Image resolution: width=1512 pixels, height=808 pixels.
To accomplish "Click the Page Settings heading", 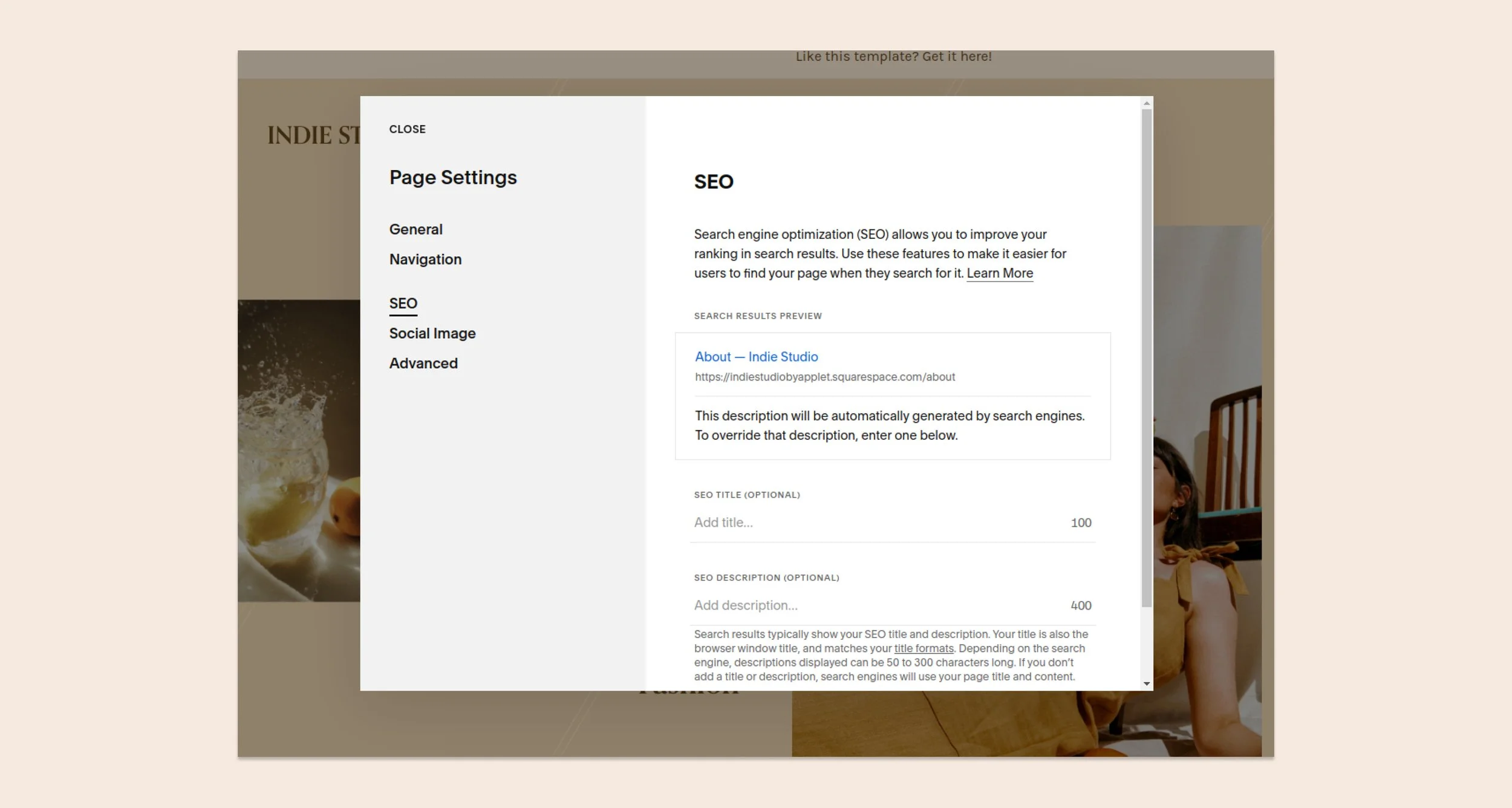I will point(453,177).
